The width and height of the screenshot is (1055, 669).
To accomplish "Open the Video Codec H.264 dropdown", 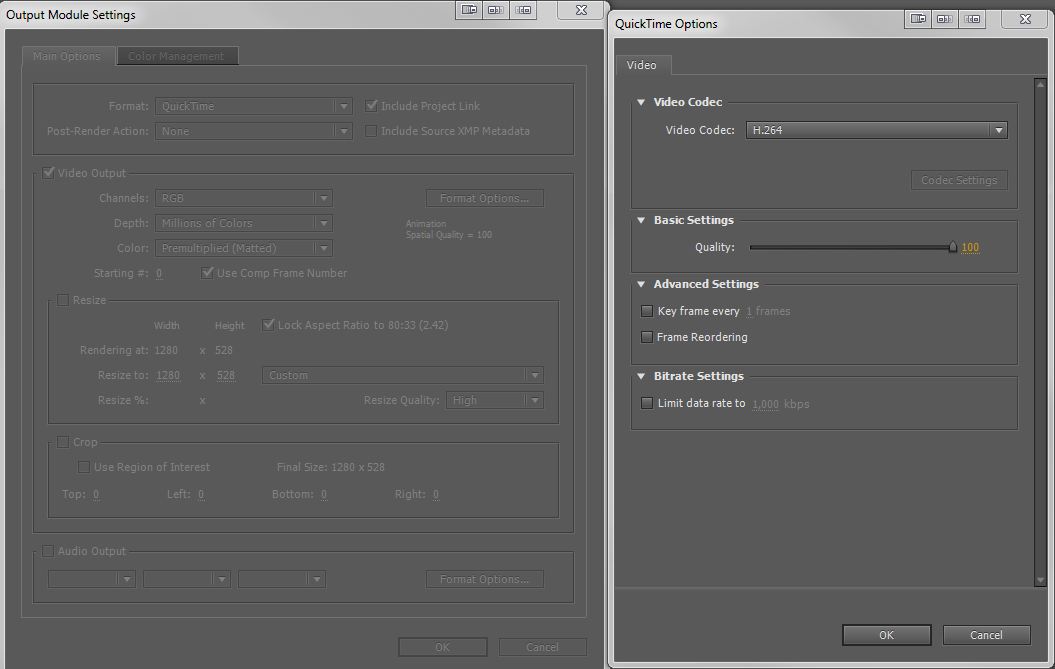I will coord(876,130).
